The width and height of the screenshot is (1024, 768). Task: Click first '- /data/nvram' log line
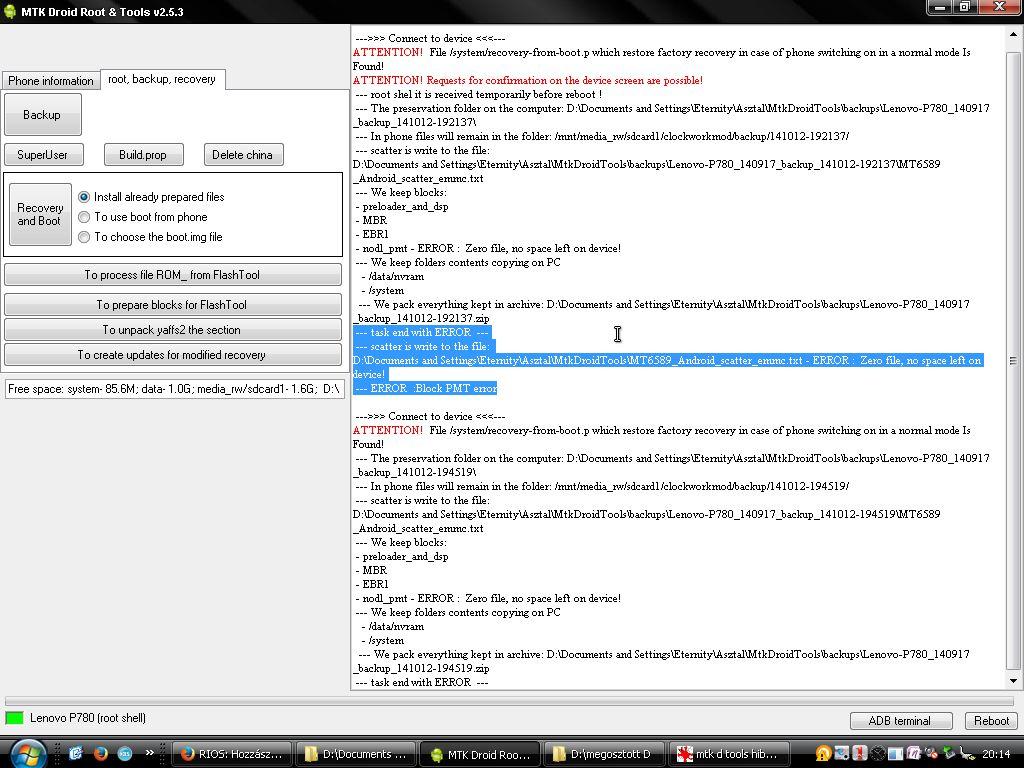pos(392,277)
